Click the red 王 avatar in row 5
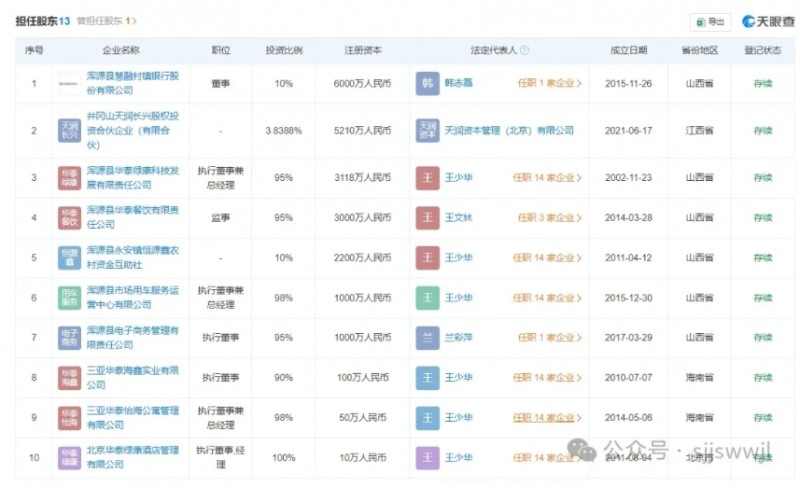Image resolution: width=800 pixels, height=487 pixels. pos(428,258)
